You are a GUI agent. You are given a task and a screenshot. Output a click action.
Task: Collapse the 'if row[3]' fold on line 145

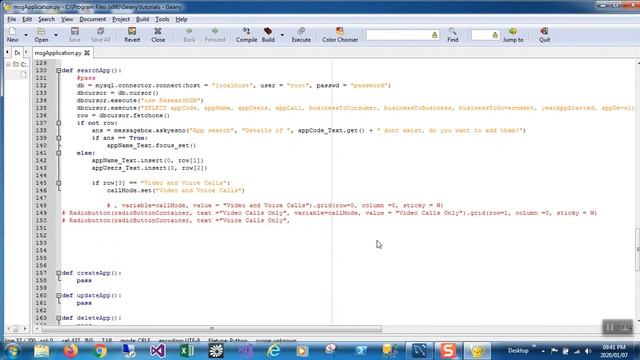pos(59,183)
